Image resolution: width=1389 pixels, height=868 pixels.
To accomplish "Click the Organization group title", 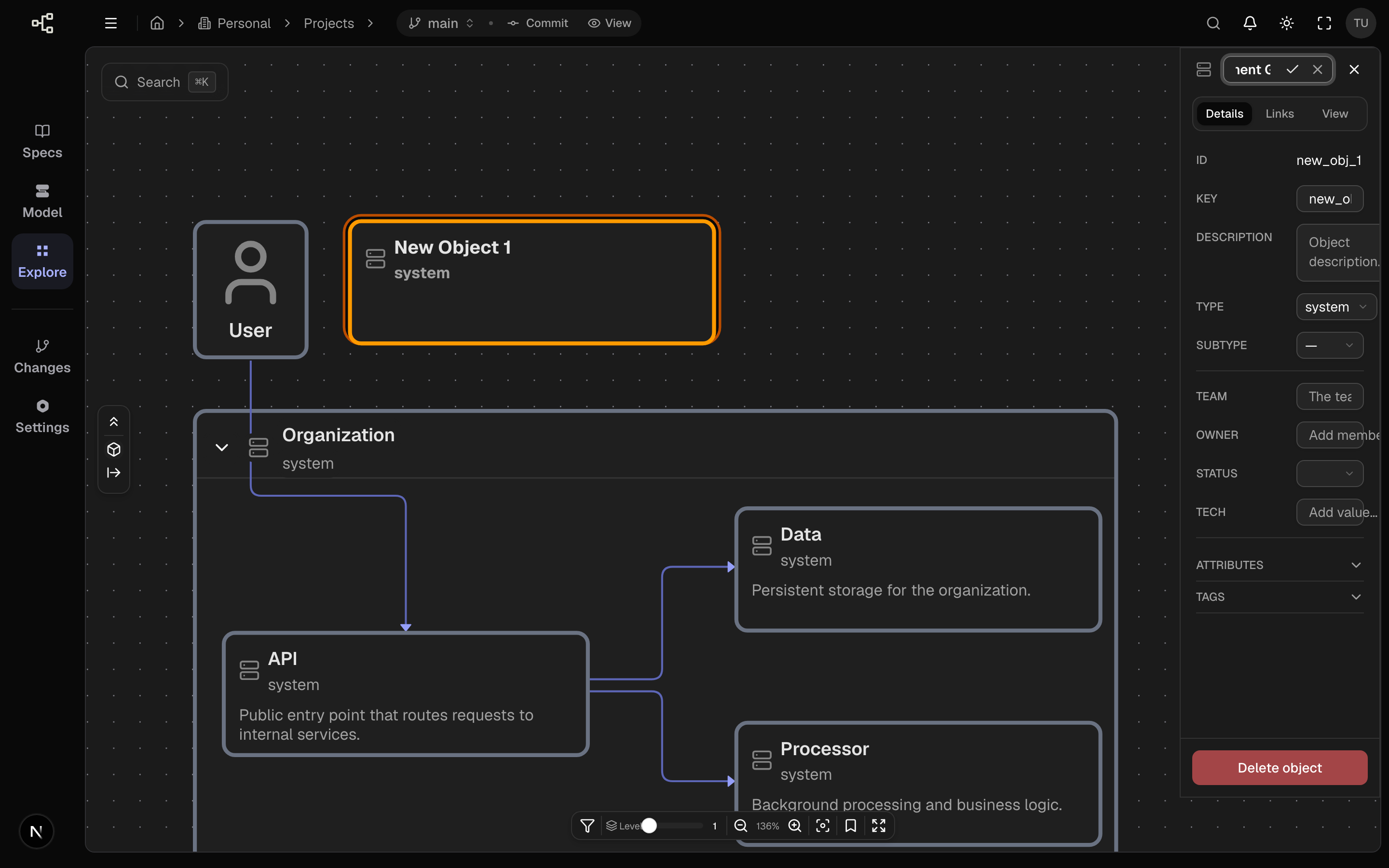I will (x=338, y=434).
